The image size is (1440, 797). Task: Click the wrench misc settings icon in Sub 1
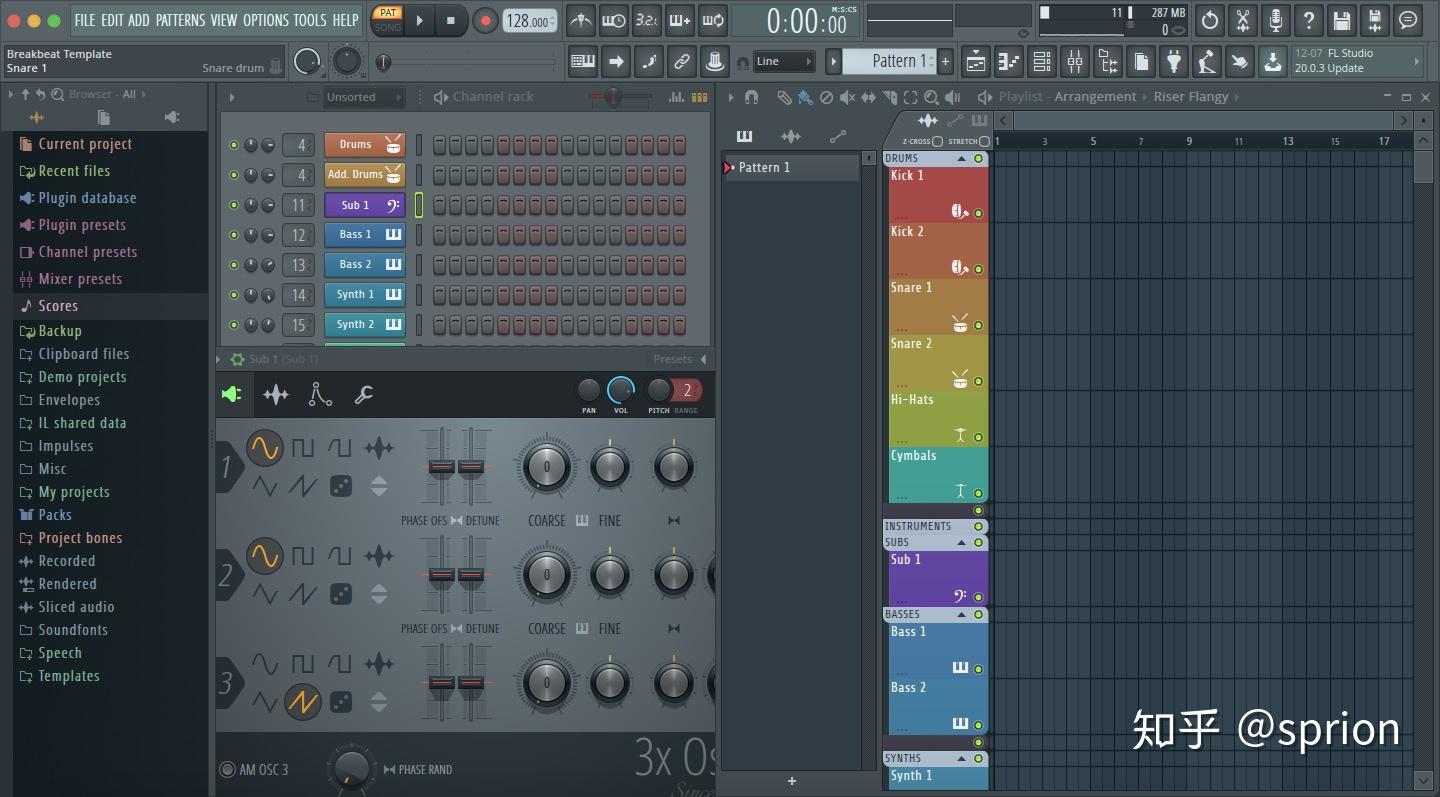point(364,395)
